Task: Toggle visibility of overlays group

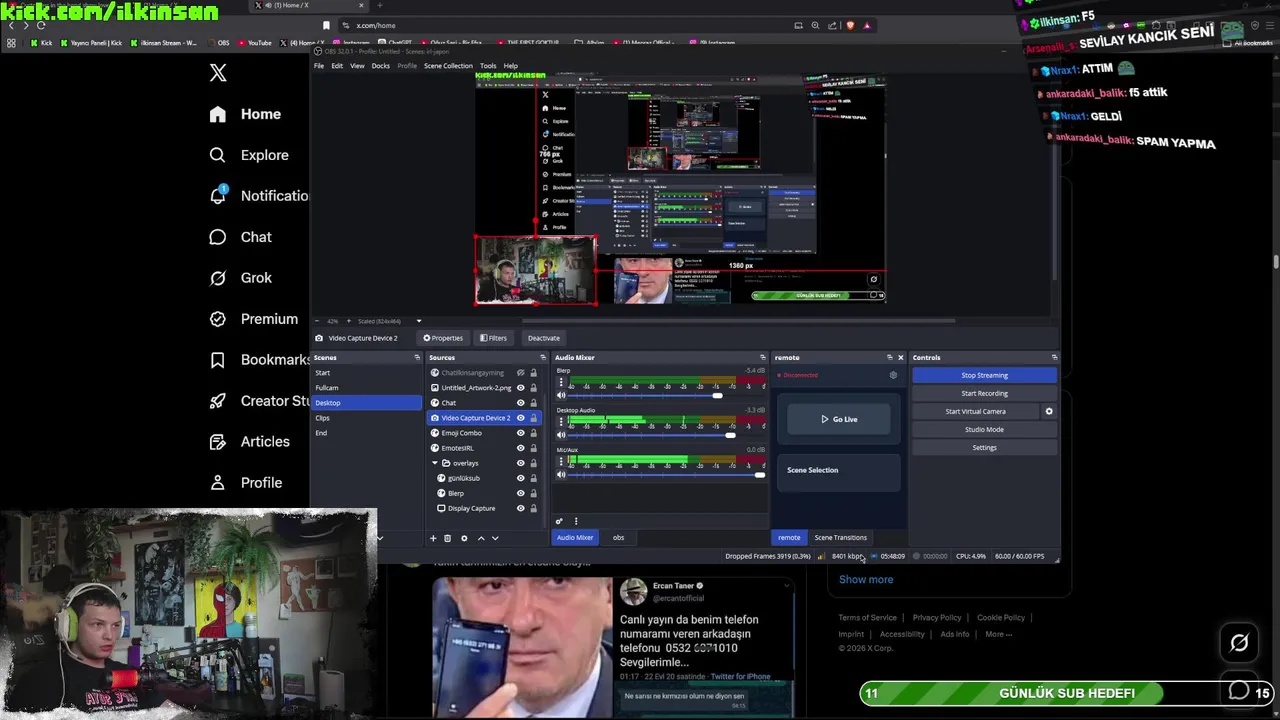Action: (520, 463)
